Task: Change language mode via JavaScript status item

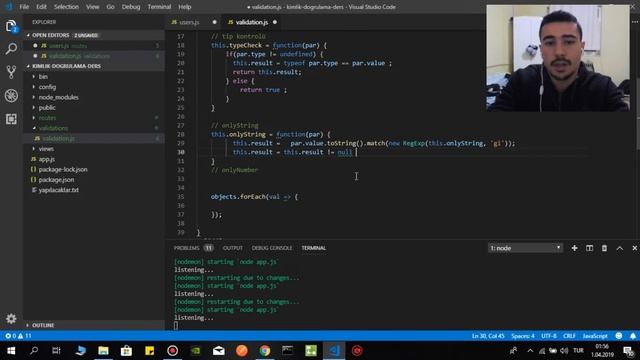Action: click(595, 336)
